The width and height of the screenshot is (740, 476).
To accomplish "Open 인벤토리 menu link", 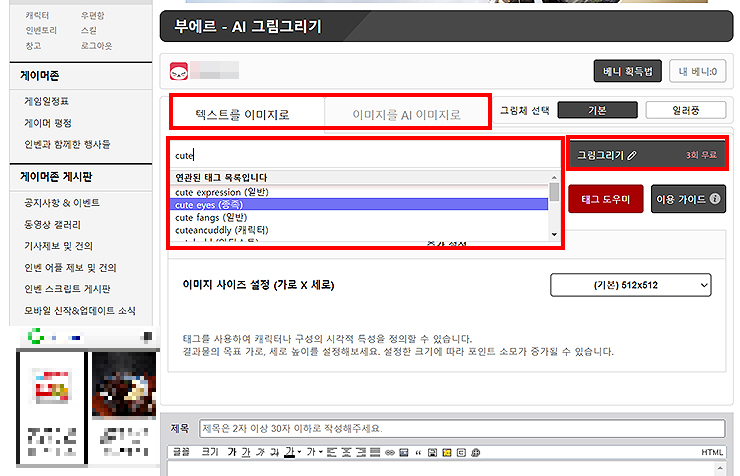I will click(x=41, y=30).
